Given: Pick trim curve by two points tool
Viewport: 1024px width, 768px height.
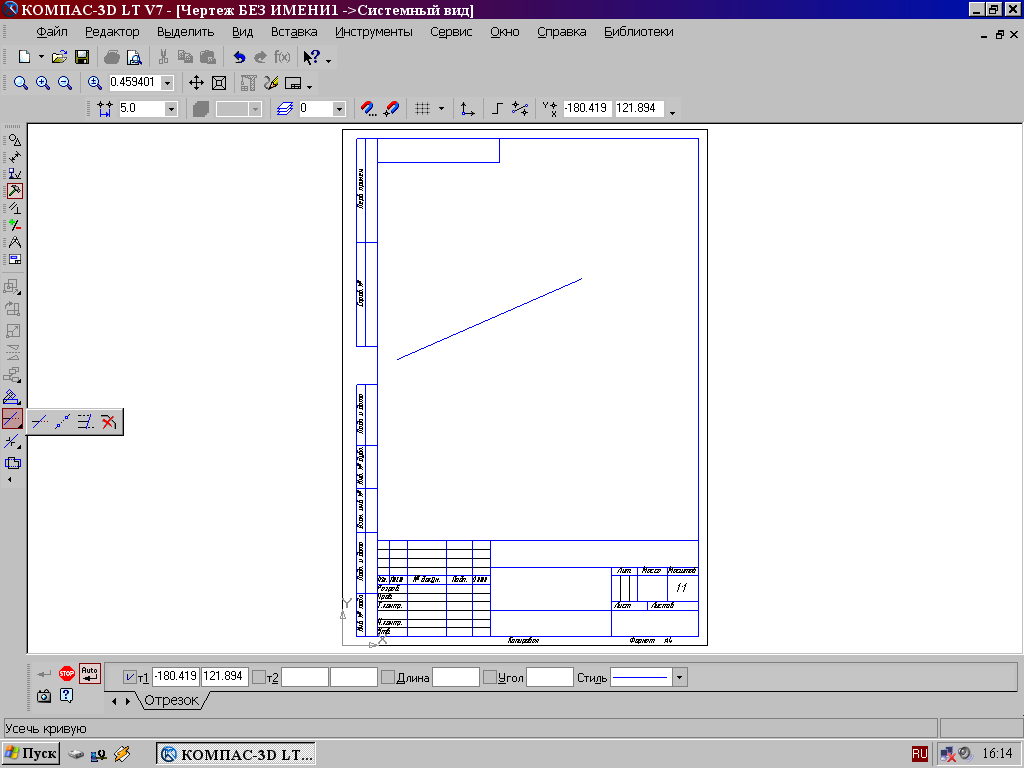Looking at the screenshot, I should [x=62, y=422].
